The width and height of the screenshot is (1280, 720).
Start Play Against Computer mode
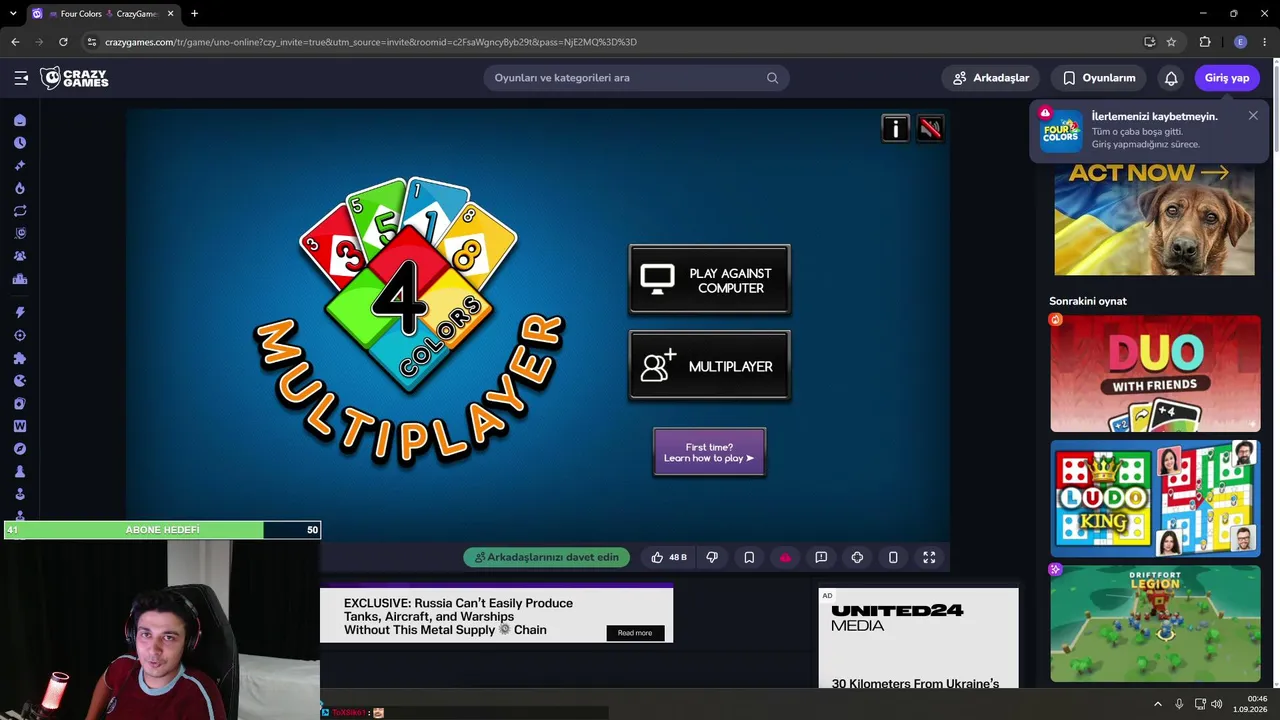click(709, 280)
